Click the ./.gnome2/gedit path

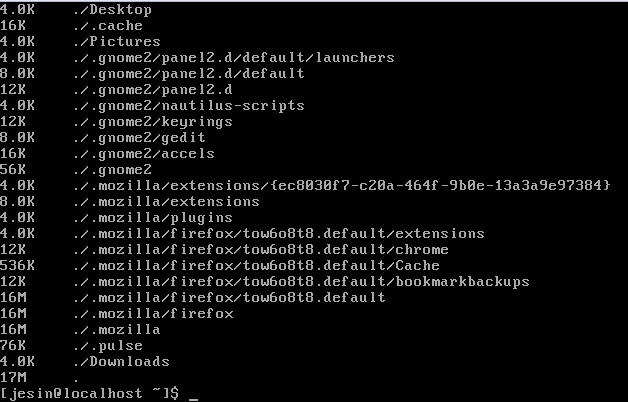pos(141,138)
